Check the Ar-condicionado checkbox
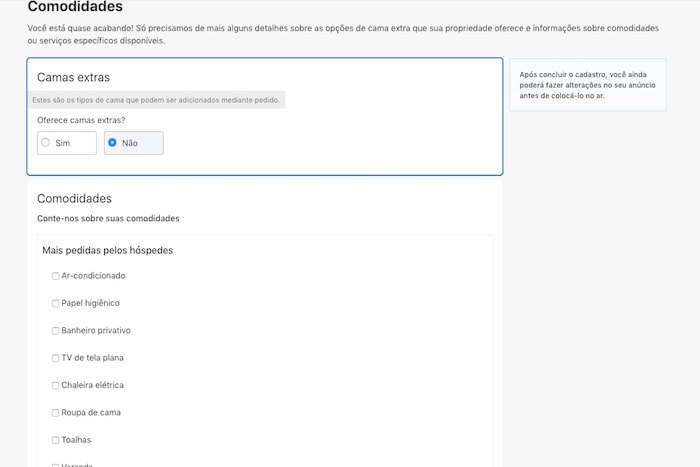Viewport: 700px width, 467px height. (55, 276)
